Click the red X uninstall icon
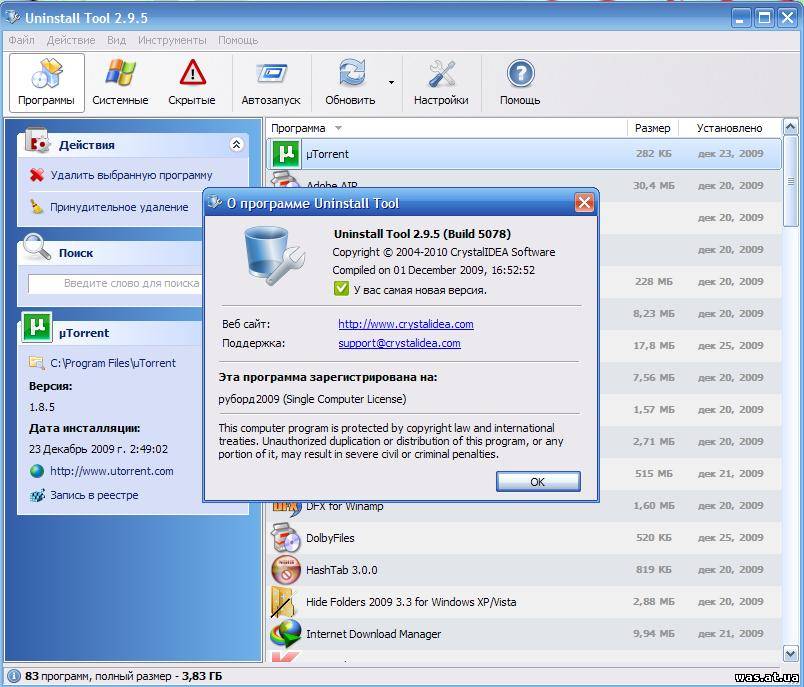Viewport: 804px width, 687px height. [37, 175]
